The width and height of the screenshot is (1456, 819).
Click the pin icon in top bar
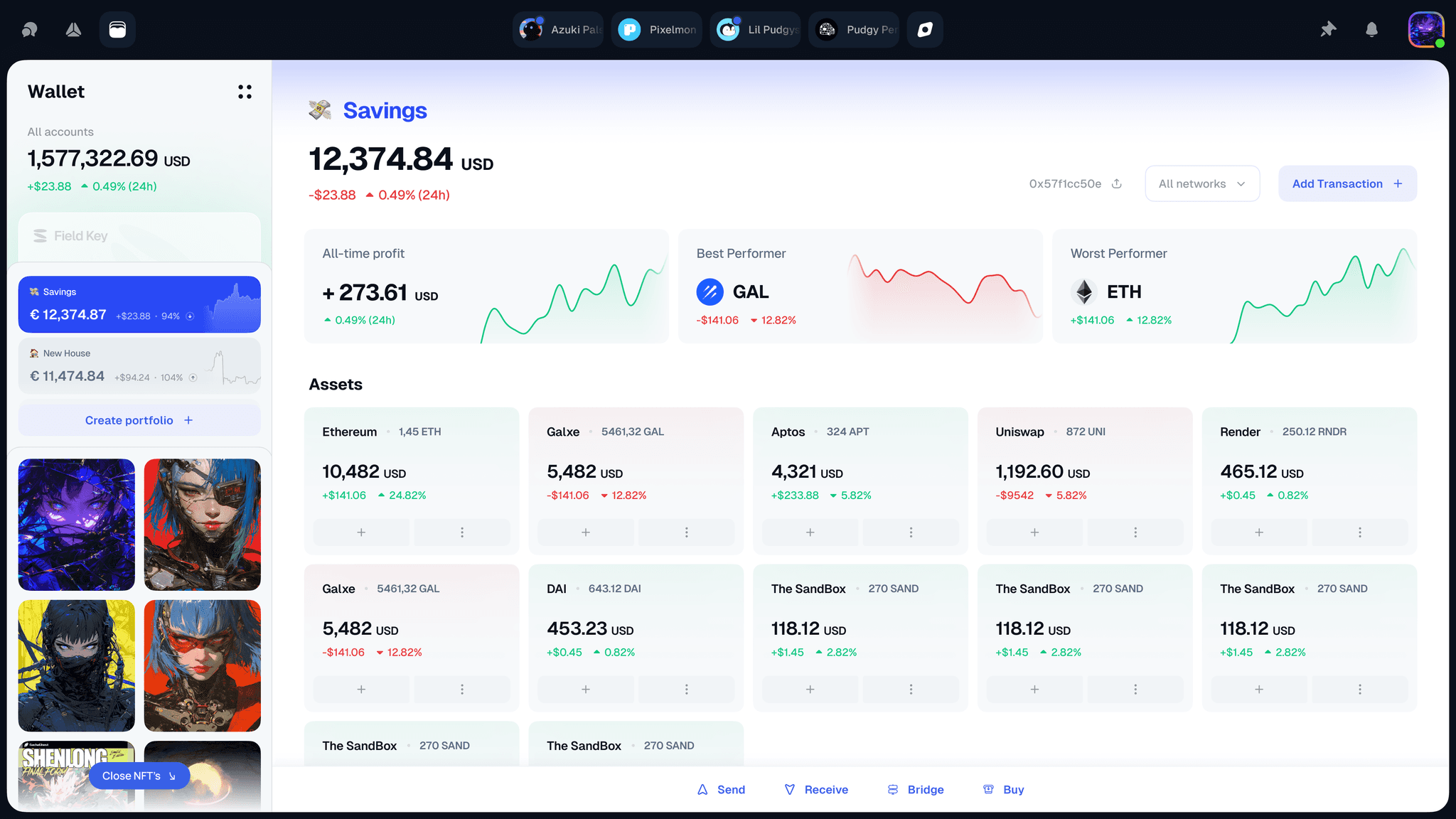[1328, 30]
